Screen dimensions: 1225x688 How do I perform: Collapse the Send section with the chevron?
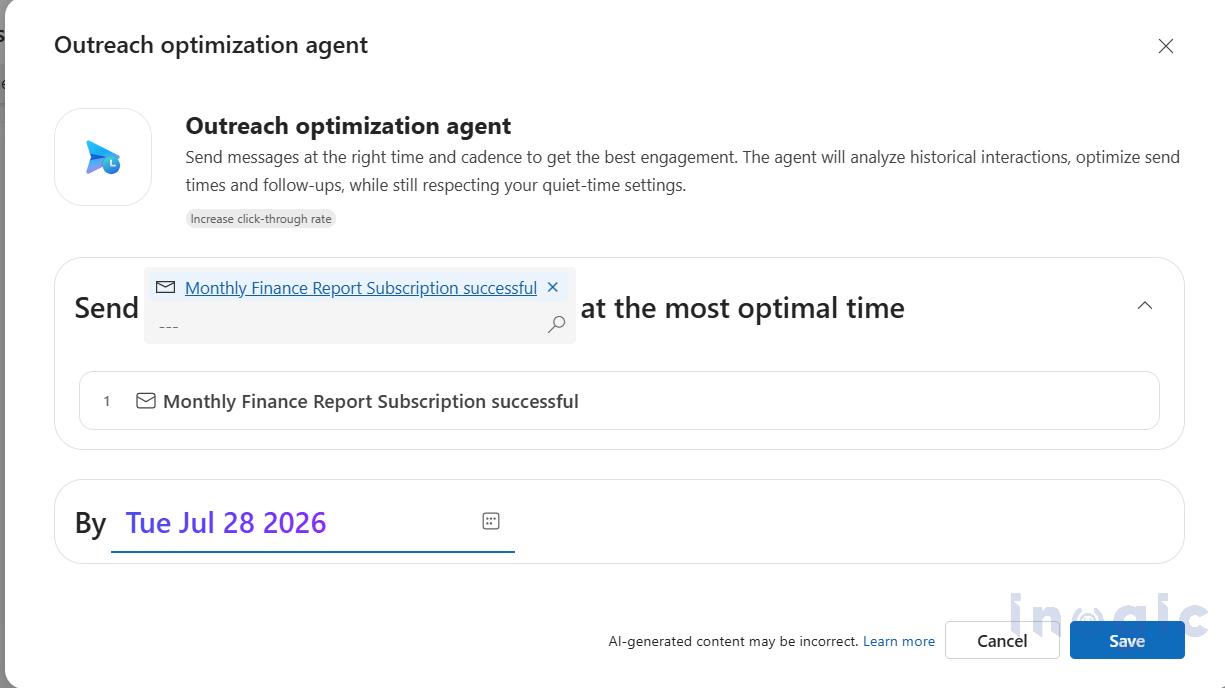click(x=1145, y=306)
